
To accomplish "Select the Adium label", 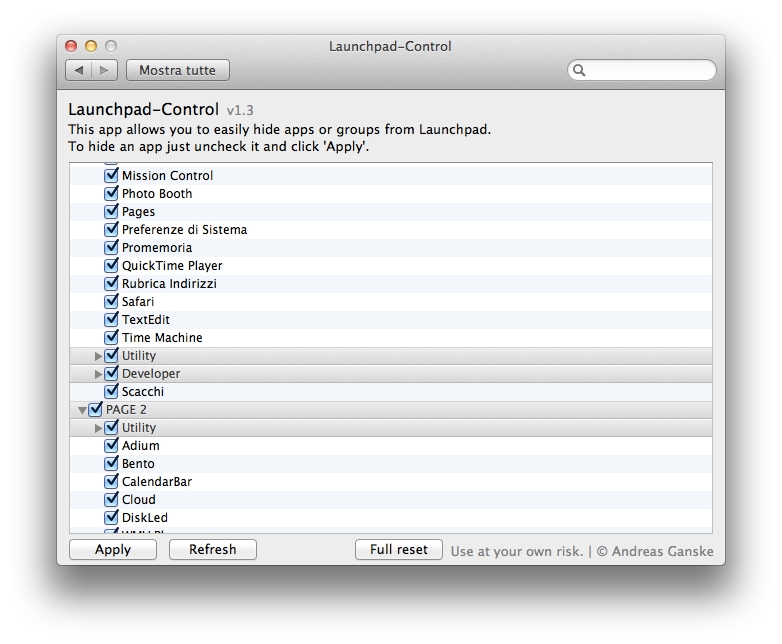I will click(x=141, y=445).
